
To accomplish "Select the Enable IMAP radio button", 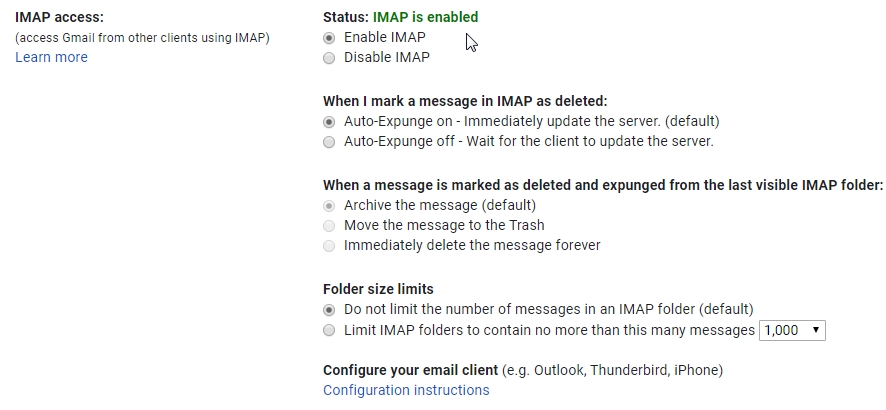I will pos(329,38).
